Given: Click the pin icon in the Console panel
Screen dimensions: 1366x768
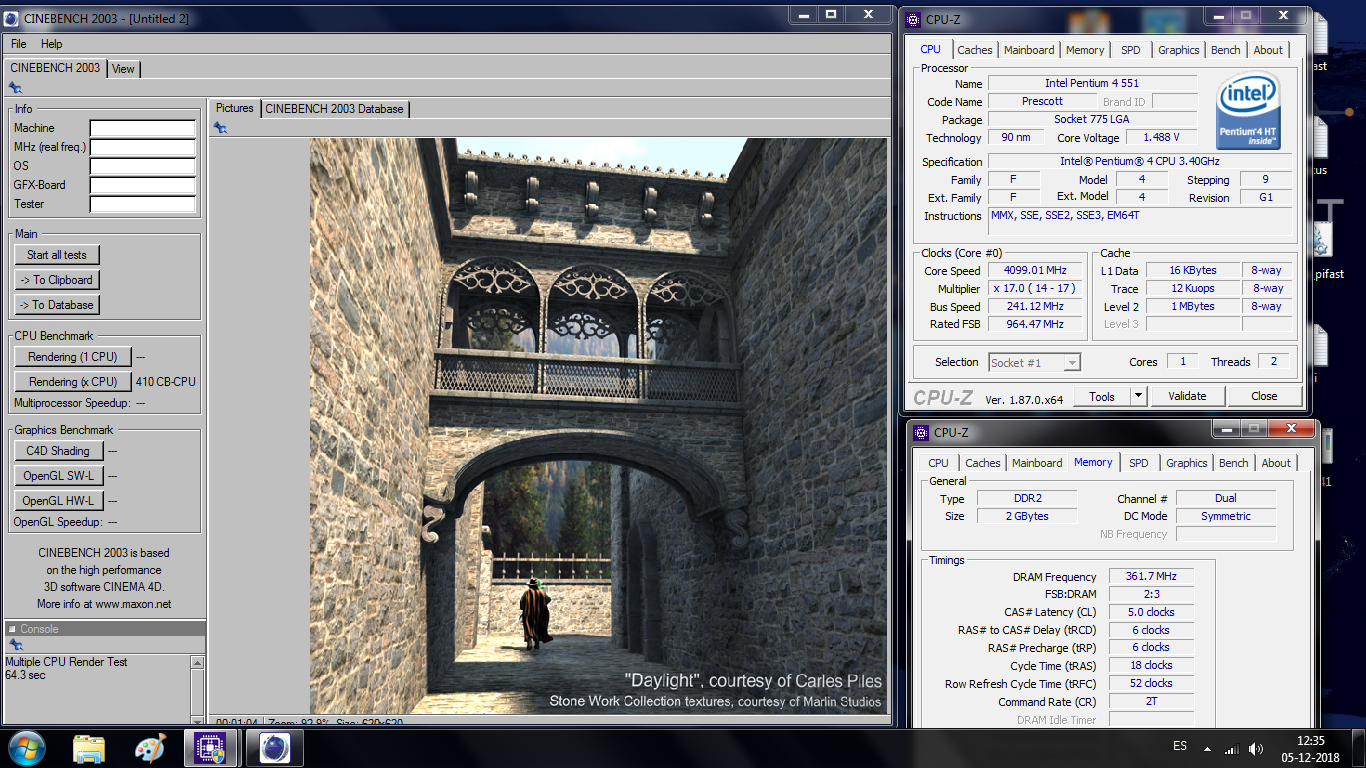Looking at the screenshot, I should (15, 645).
